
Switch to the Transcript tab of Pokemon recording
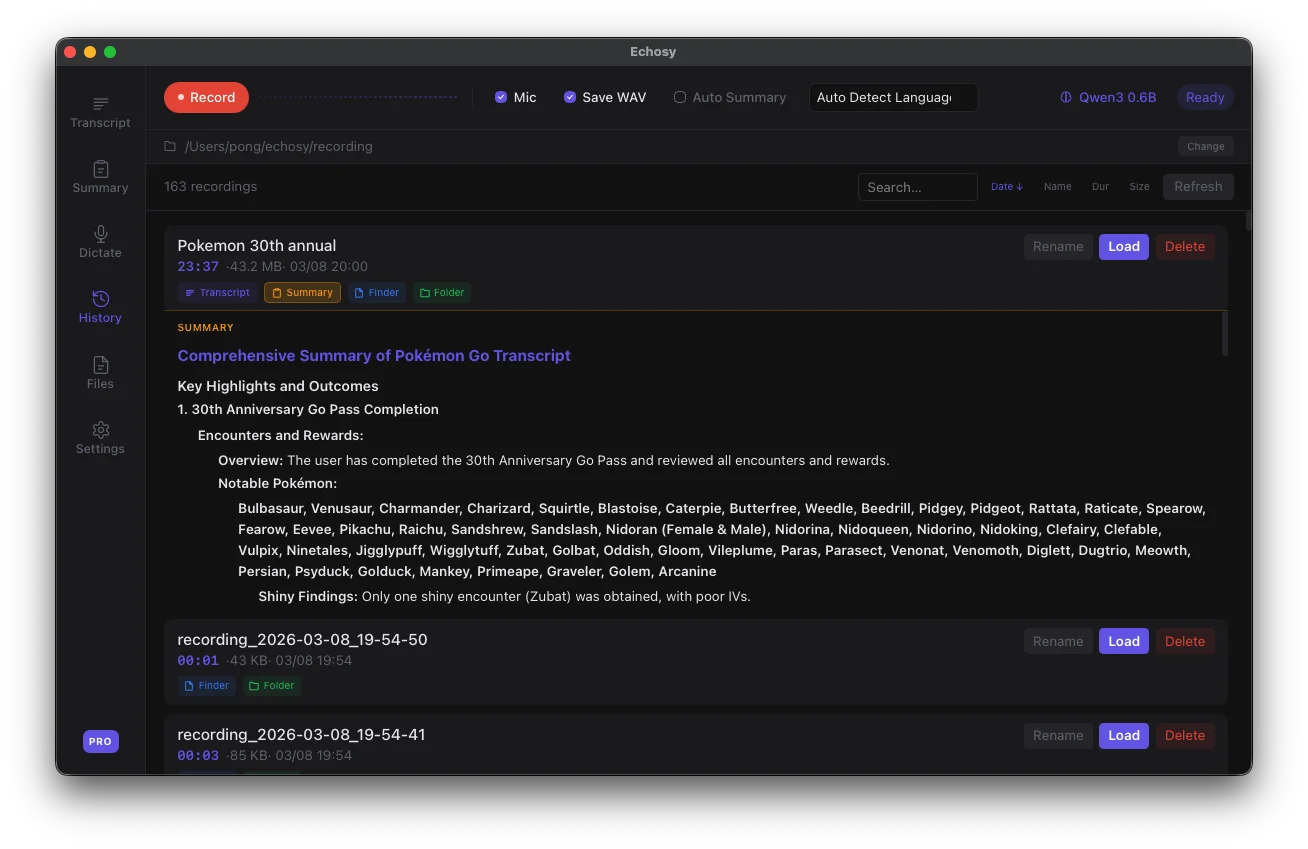(x=217, y=293)
